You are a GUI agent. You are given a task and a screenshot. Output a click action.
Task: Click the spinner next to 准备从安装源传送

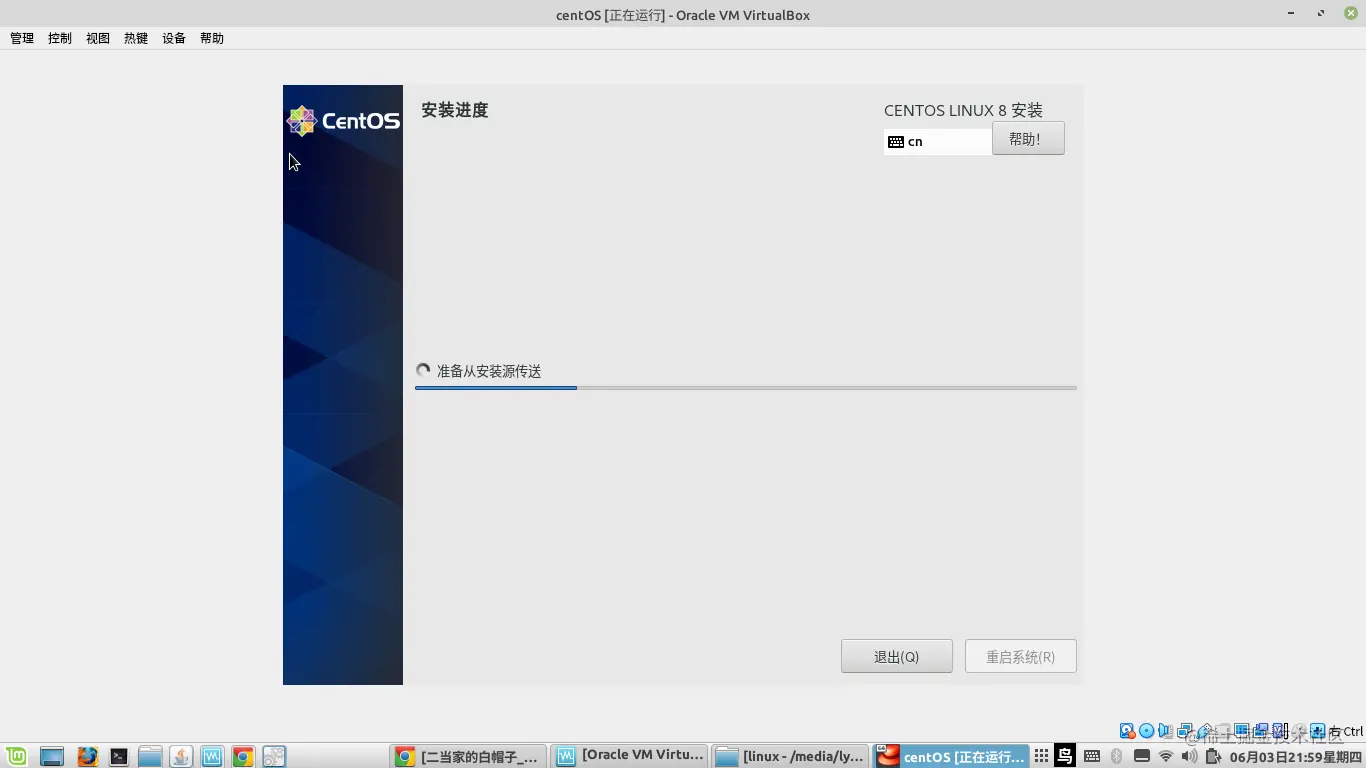pos(423,371)
